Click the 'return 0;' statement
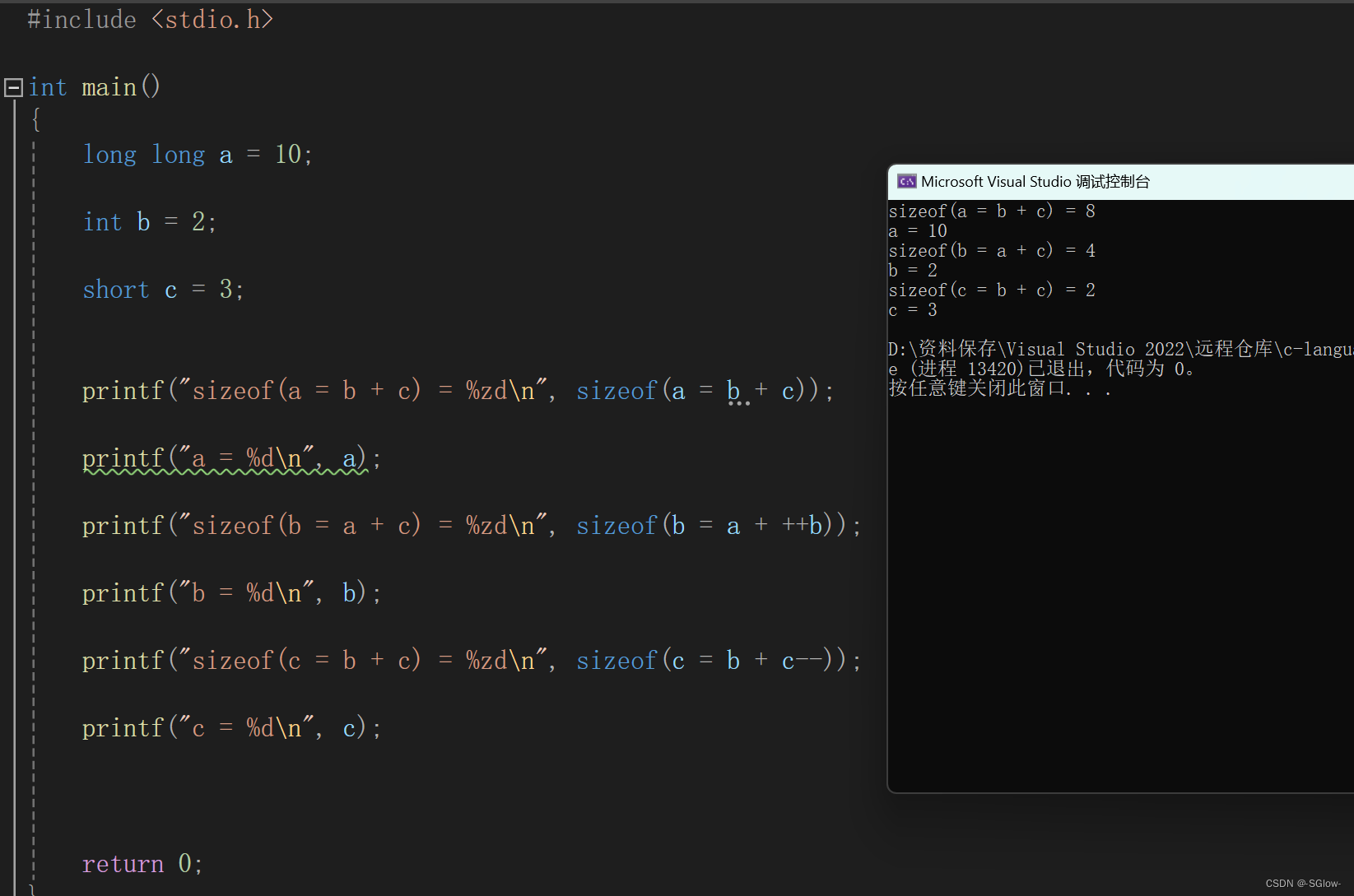The width and height of the screenshot is (1354, 896). click(x=142, y=864)
